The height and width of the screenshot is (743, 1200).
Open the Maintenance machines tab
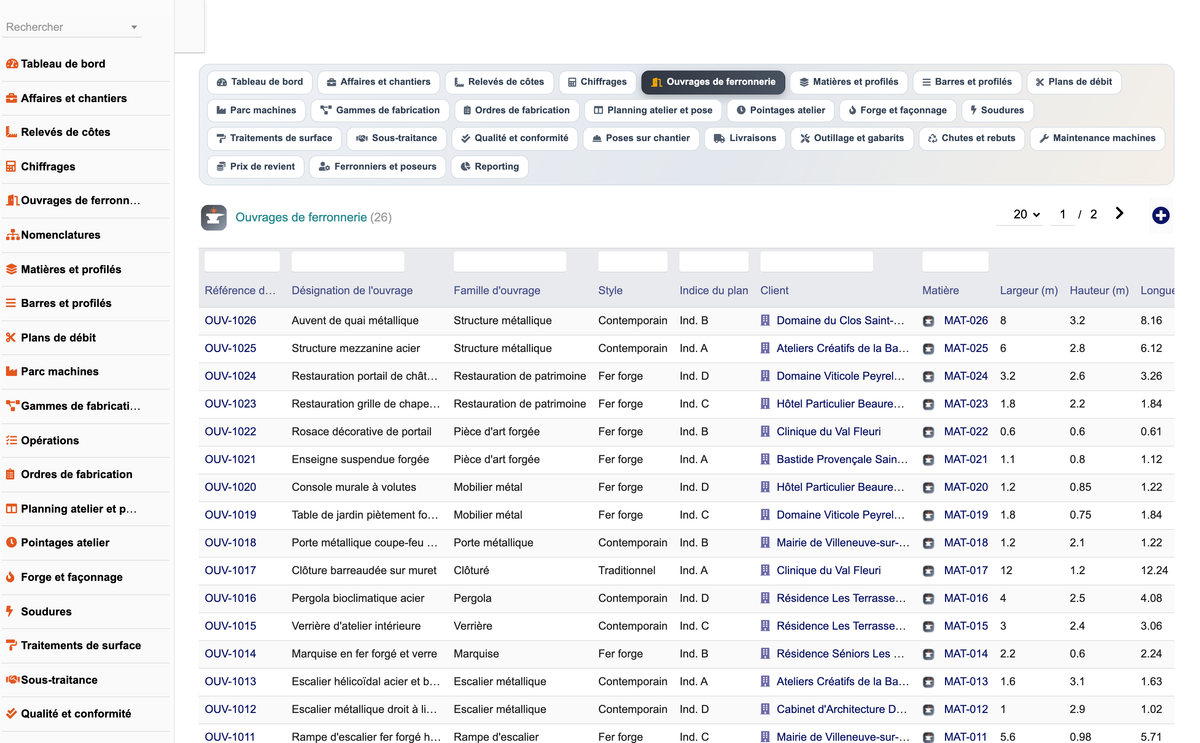point(1097,138)
